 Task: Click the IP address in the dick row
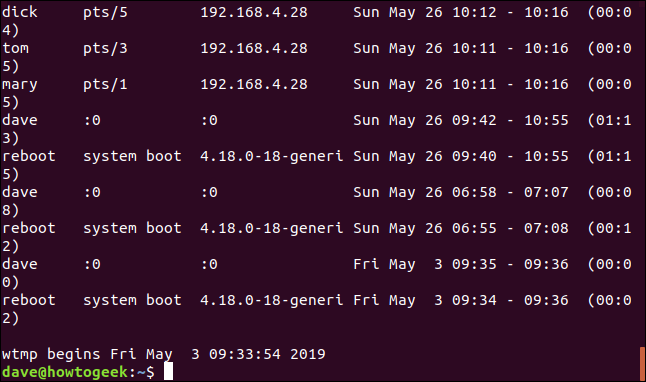(x=254, y=12)
